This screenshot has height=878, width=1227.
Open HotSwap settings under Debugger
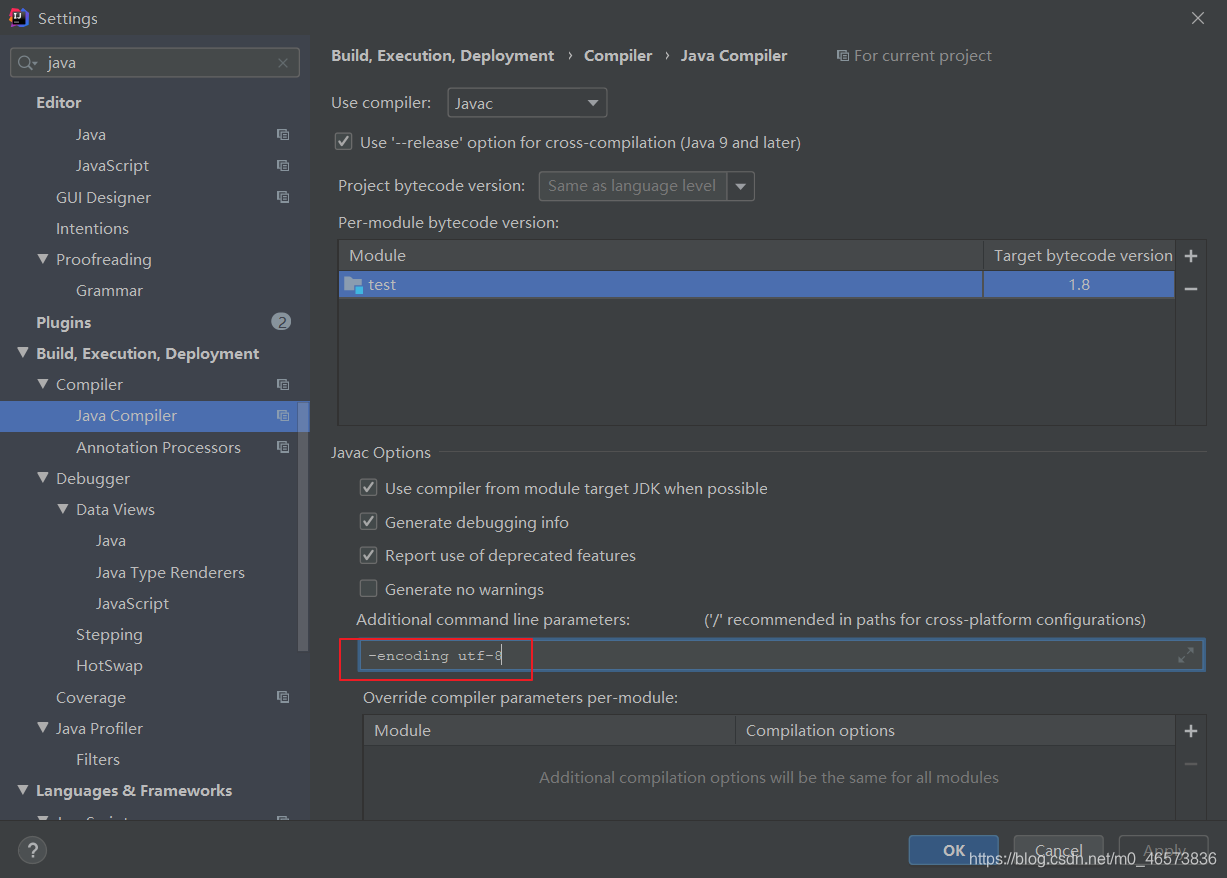109,665
